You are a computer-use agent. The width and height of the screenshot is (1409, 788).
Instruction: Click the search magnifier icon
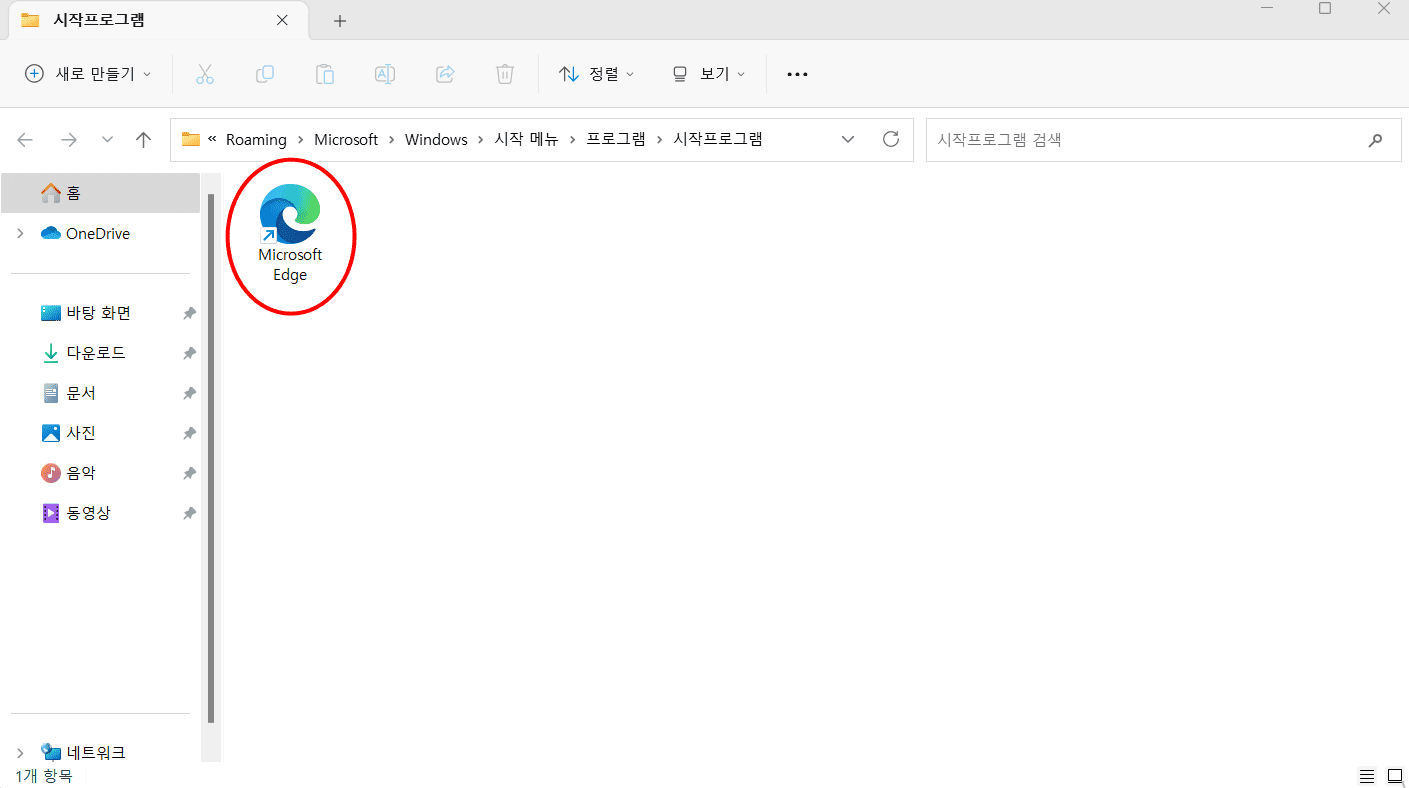(1376, 140)
